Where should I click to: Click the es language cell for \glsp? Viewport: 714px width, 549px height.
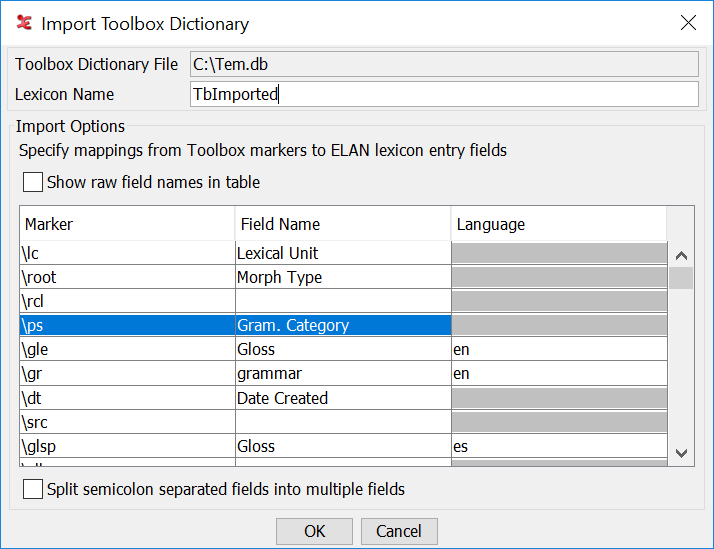pyautogui.click(x=560, y=447)
